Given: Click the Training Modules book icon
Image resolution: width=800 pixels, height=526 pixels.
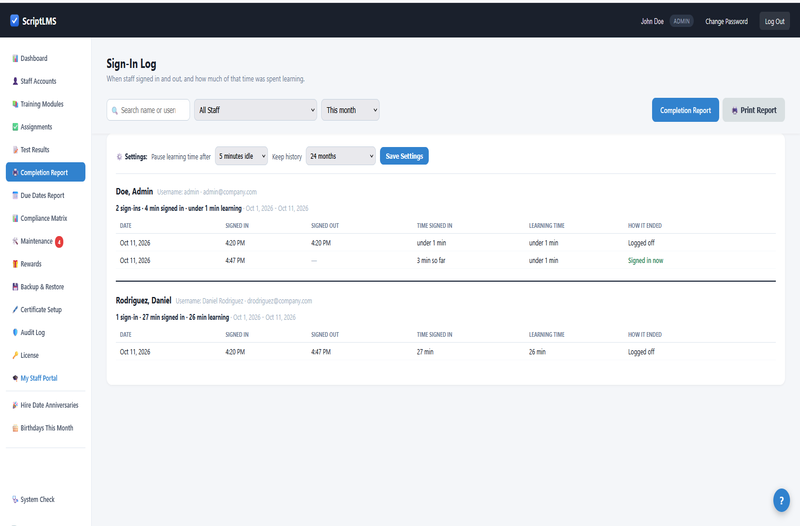Looking at the screenshot, I should [x=15, y=104].
